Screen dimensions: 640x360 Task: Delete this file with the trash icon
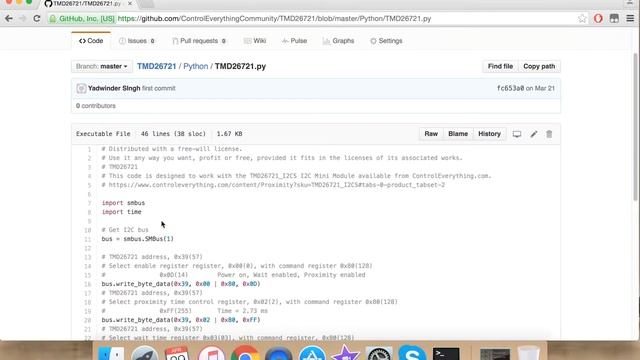tap(549, 134)
